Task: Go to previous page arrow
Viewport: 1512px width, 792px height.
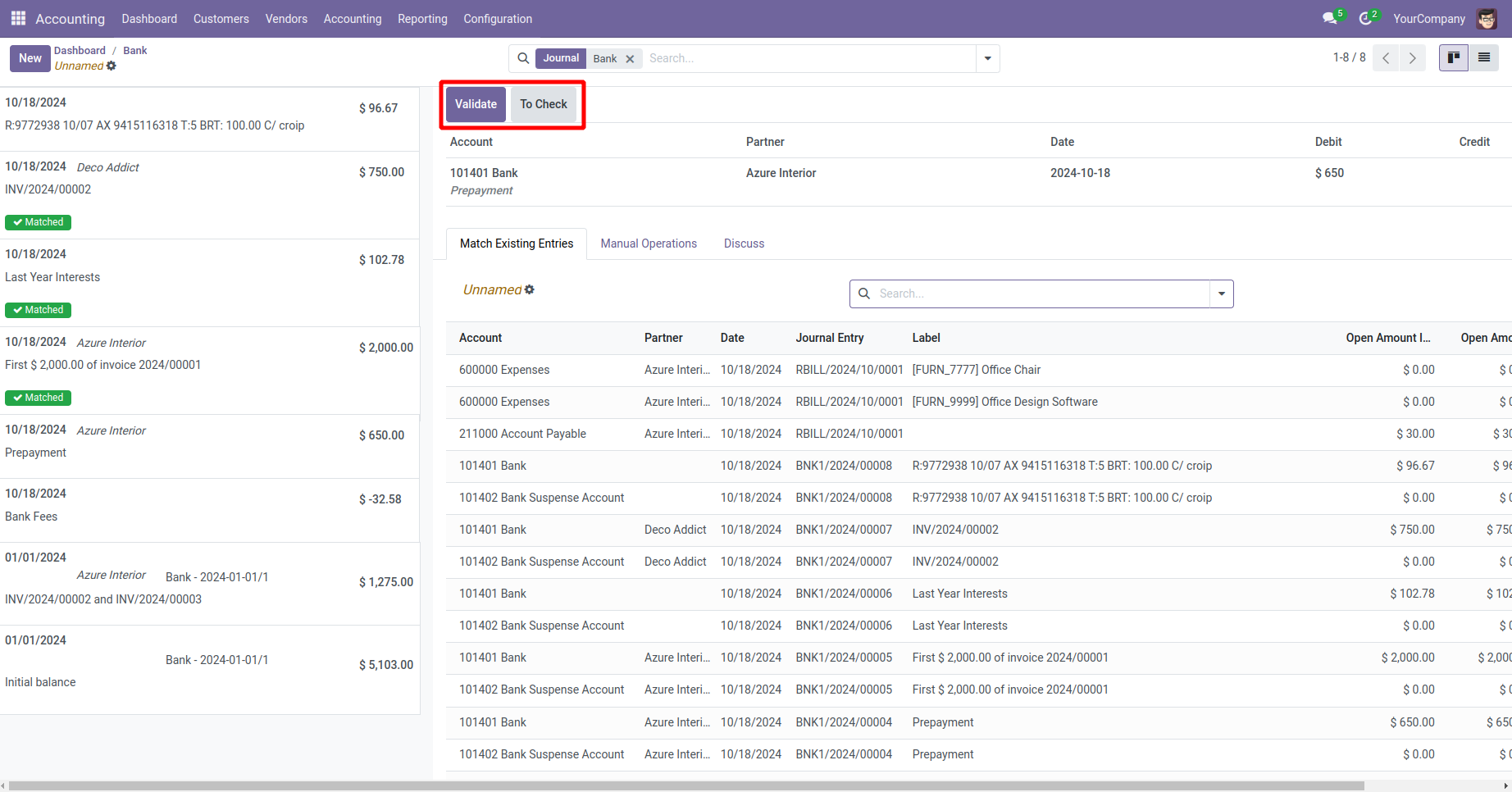Action: pyautogui.click(x=1386, y=58)
